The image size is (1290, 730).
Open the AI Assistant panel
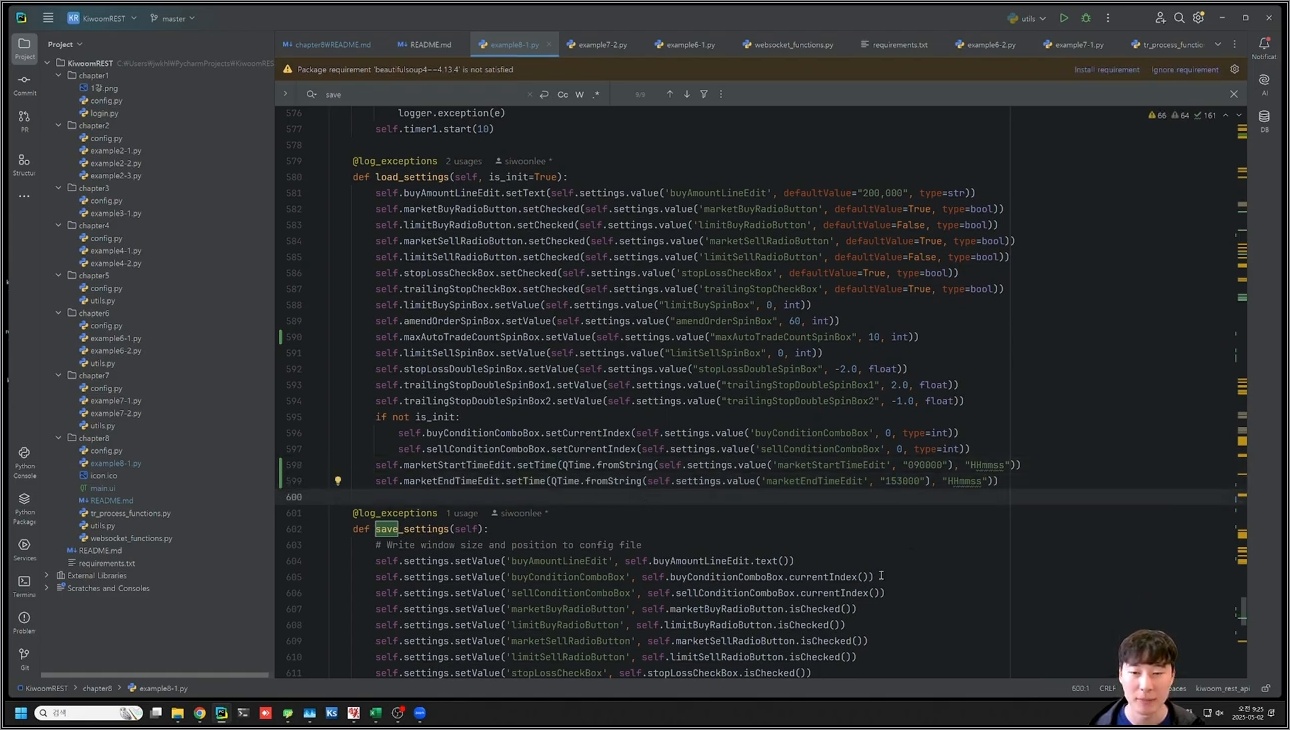coord(1264,84)
